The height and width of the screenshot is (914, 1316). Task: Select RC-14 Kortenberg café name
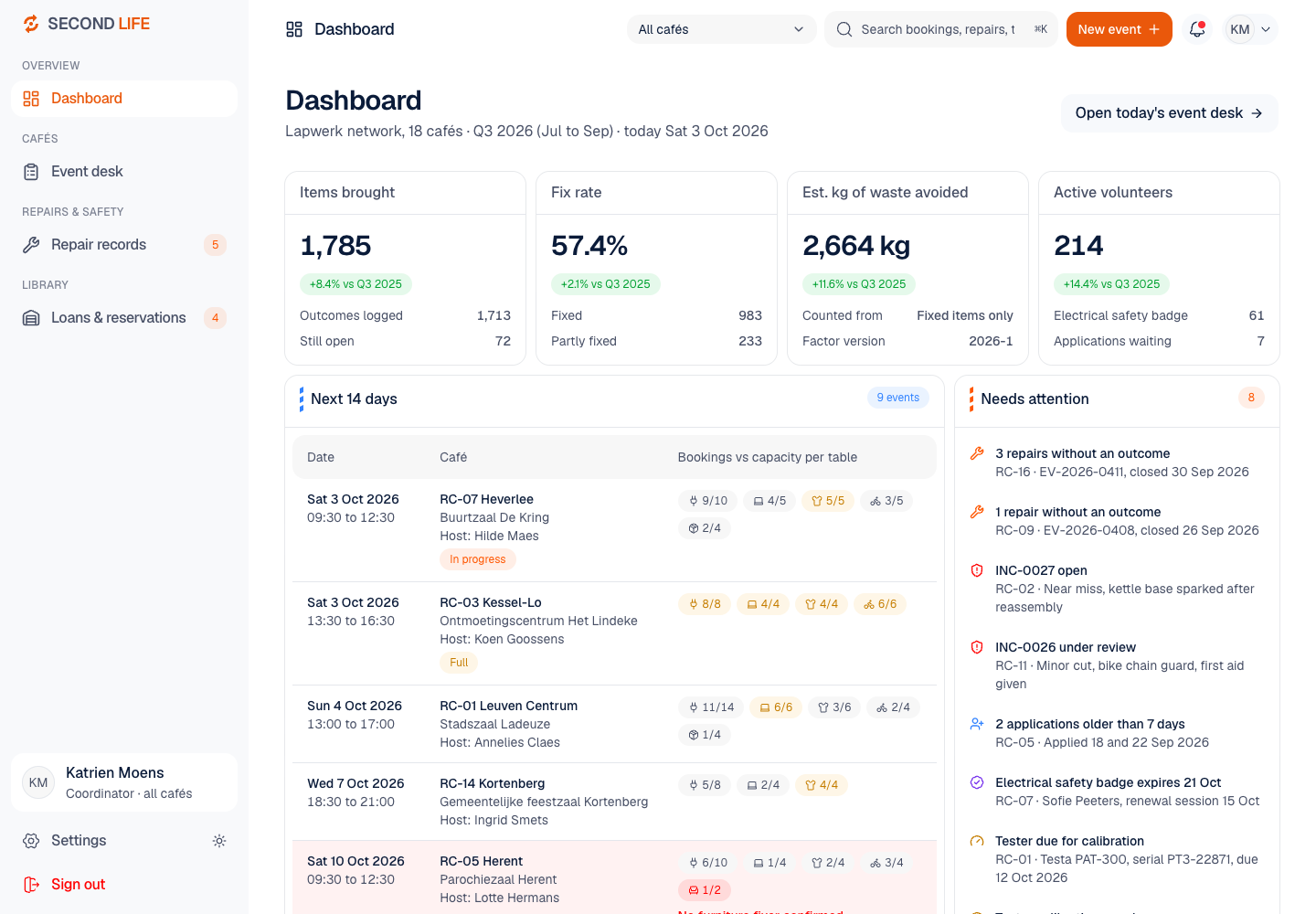[x=492, y=783]
